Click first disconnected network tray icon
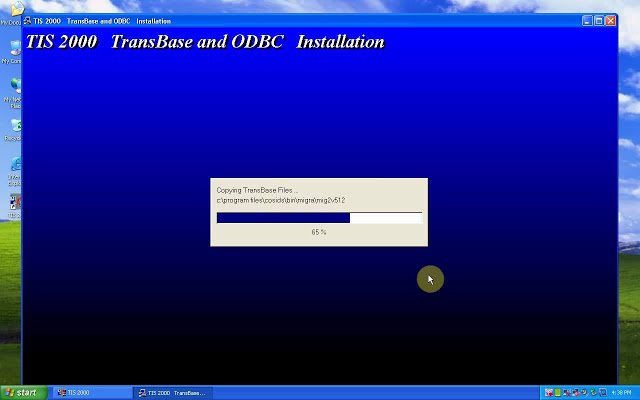 567,393
